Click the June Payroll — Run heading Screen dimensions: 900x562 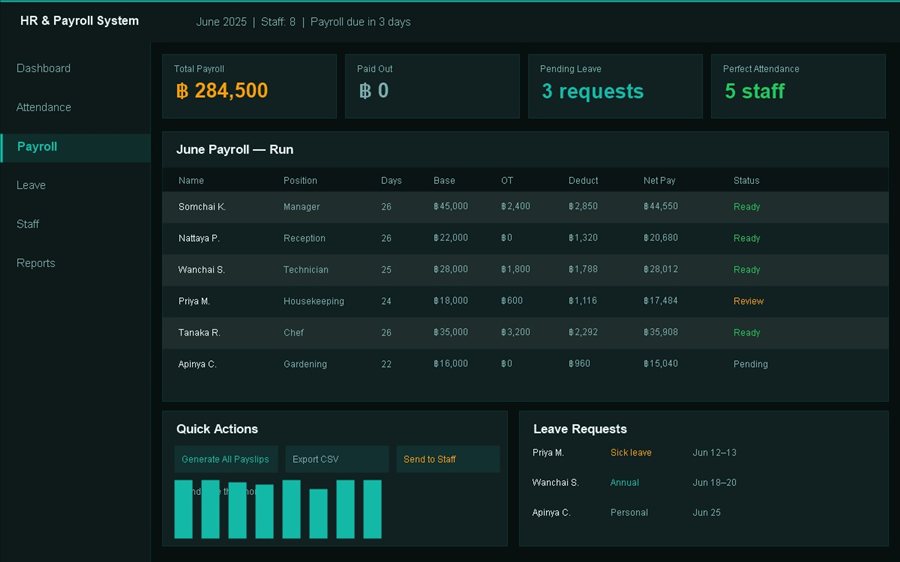tap(235, 150)
